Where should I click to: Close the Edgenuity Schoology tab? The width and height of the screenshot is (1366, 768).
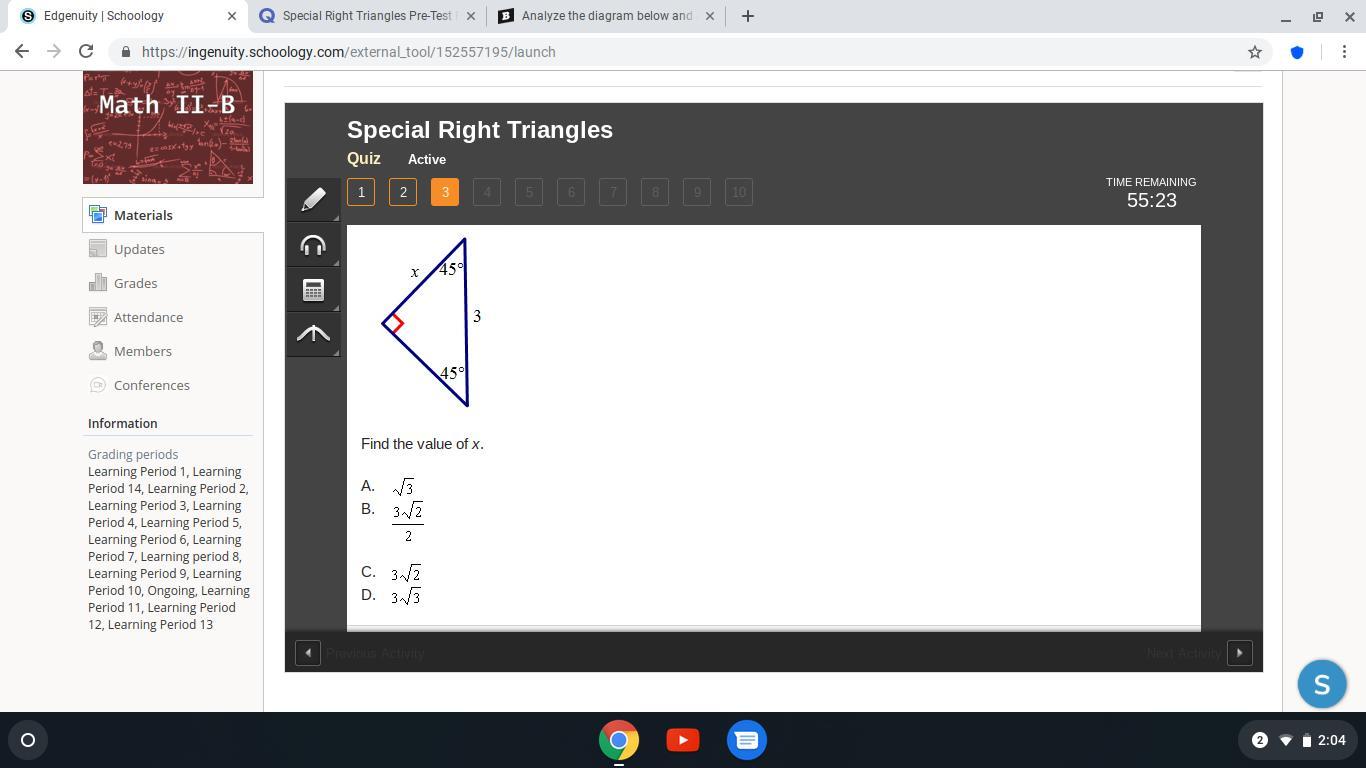(231, 16)
